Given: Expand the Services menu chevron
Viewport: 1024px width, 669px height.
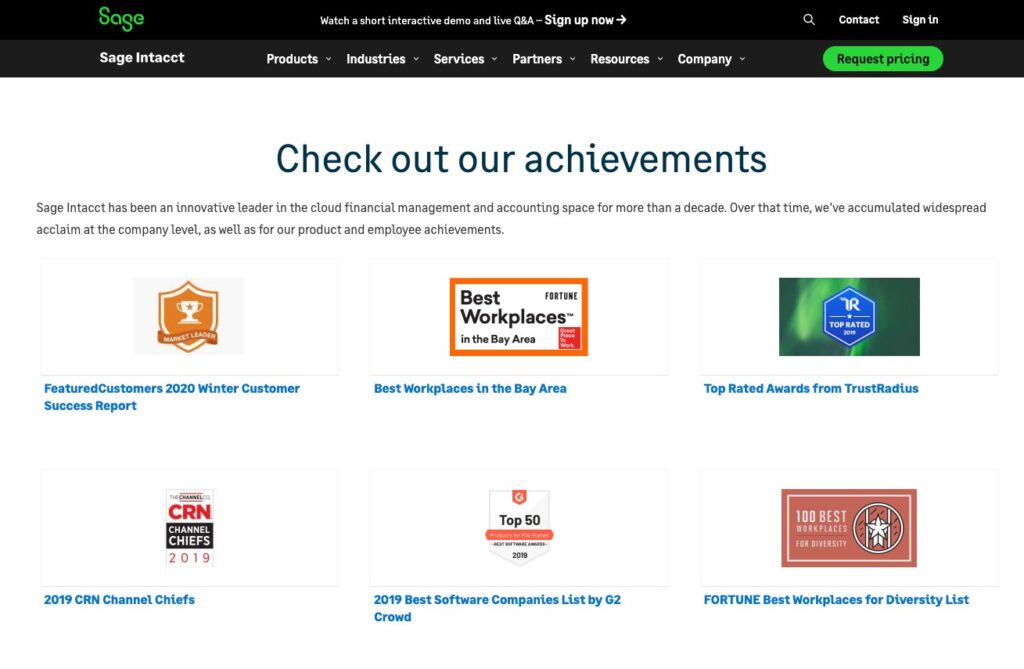Looking at the screenshot, I should 494,59.
